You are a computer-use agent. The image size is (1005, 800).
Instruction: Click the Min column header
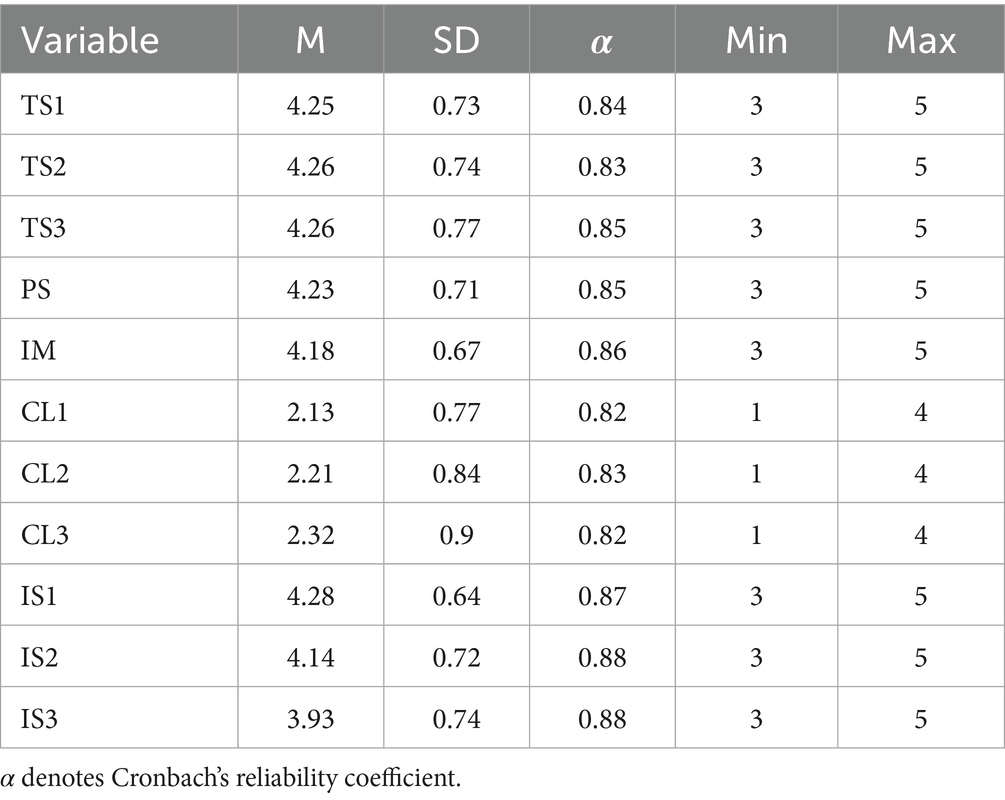(755, 40)
